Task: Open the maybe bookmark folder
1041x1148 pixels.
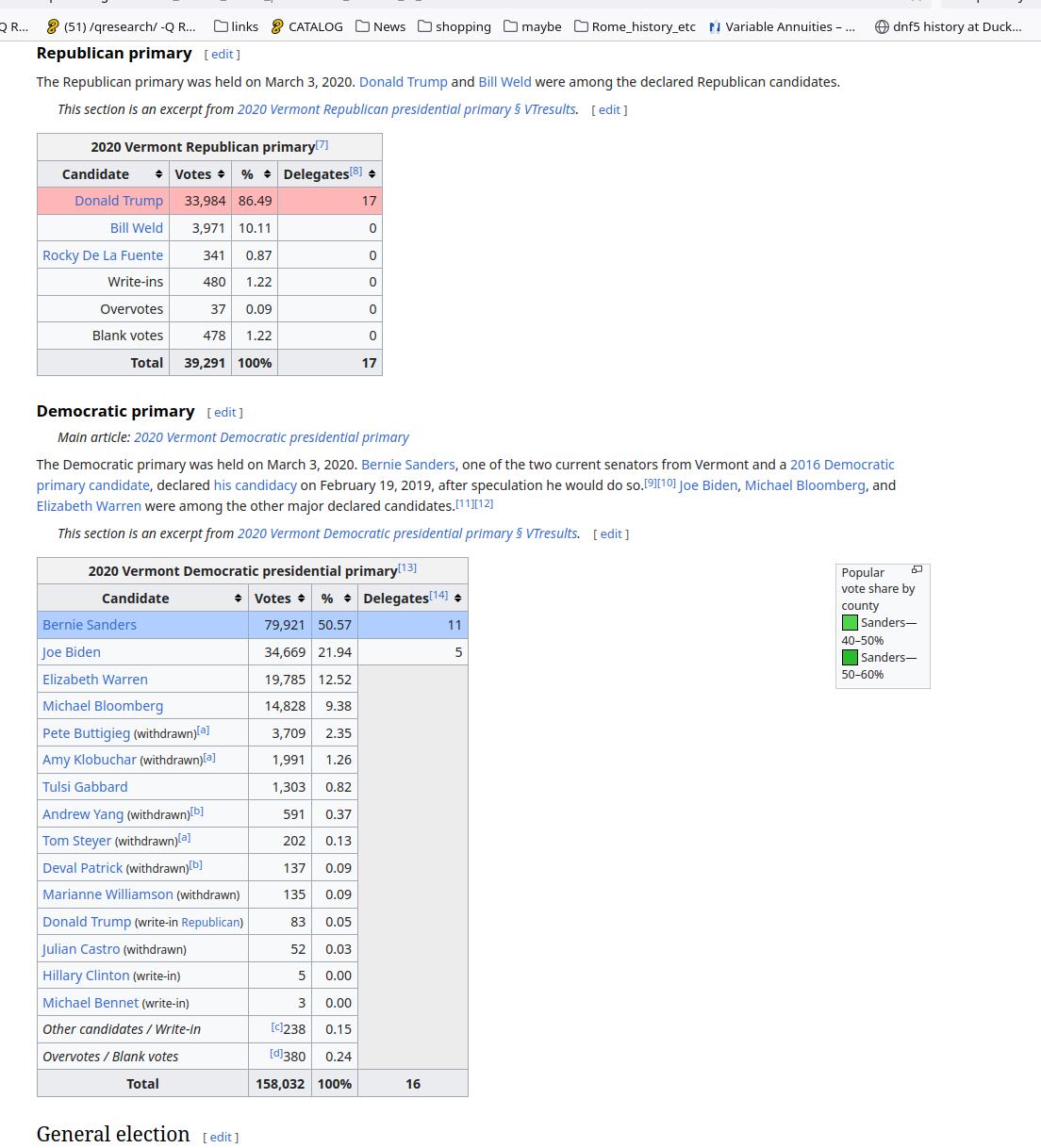Action: coord(532,26)
